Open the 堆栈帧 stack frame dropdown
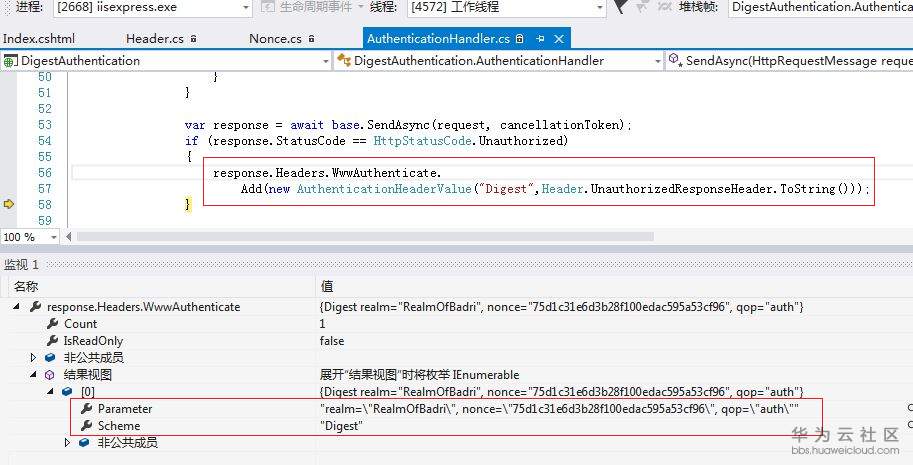This screenshot has height=465, width=913. pos(820,8)
